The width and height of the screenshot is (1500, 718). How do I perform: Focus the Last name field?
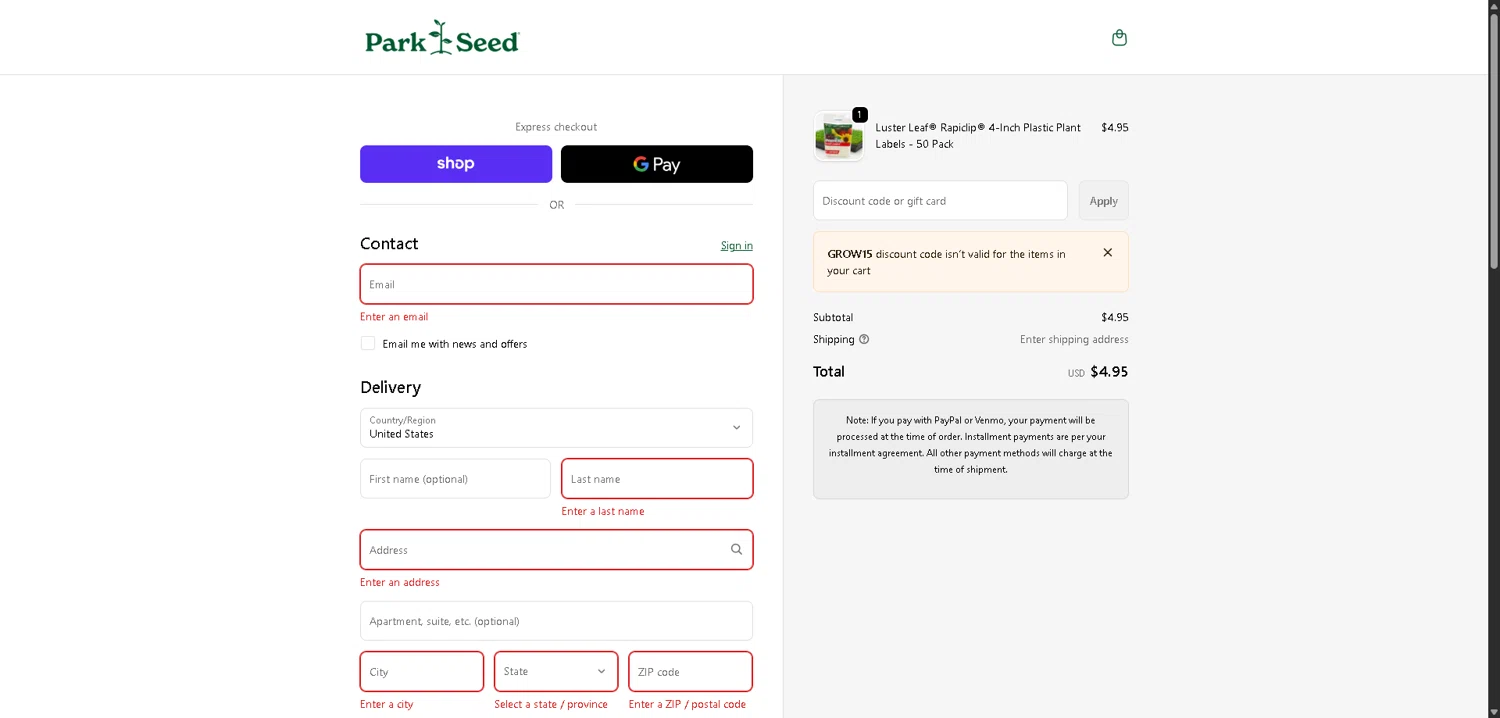click(x=657, y=479)
